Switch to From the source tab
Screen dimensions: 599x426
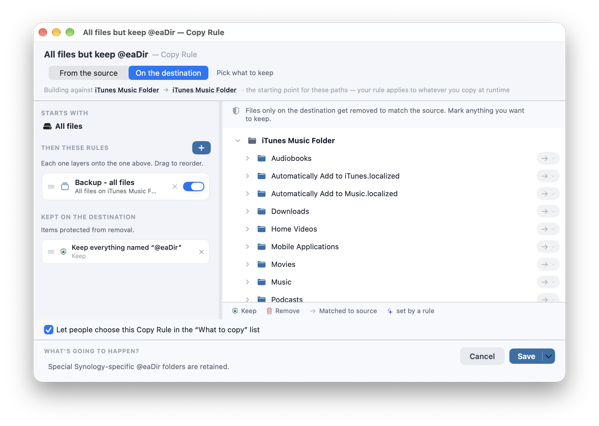(88, 73)
